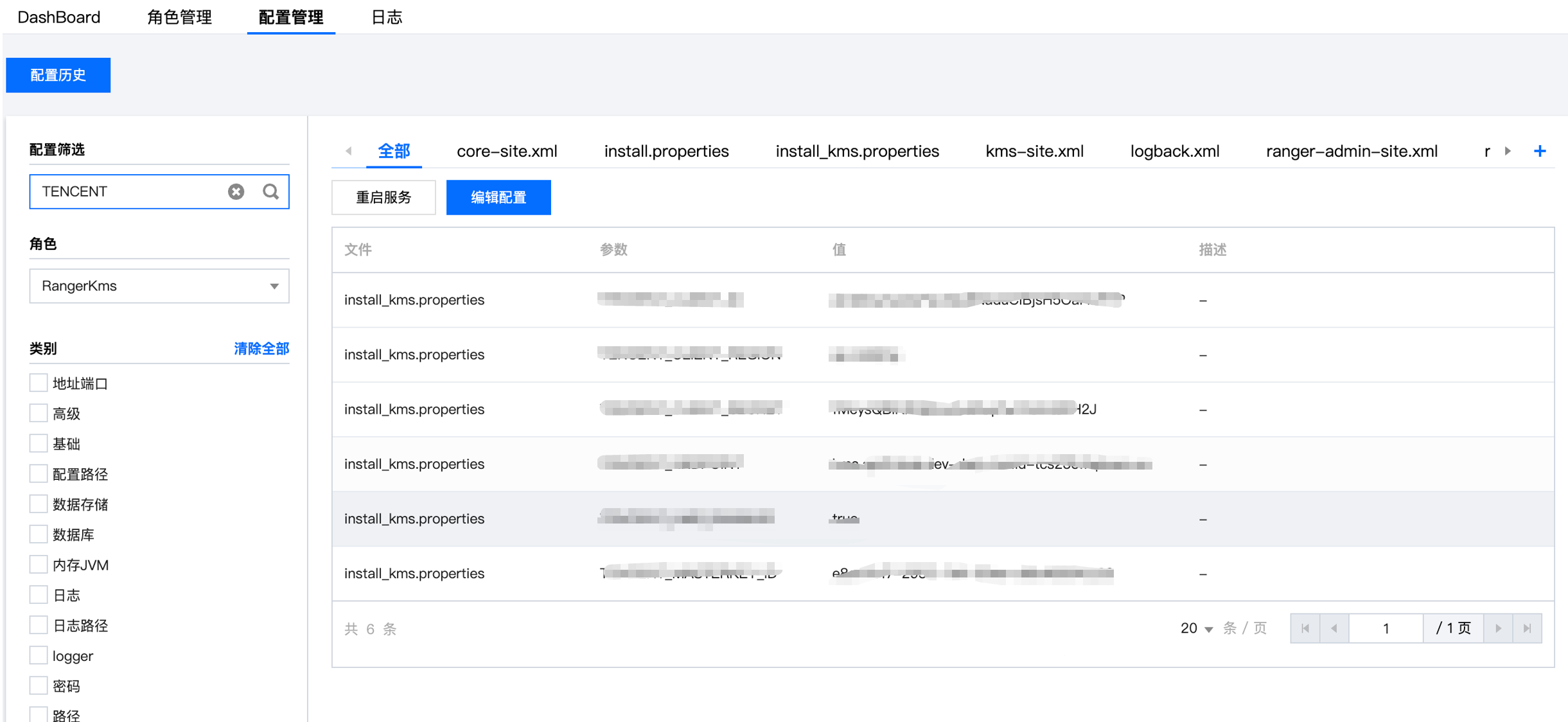Click the page number input field
This screenshot has width=1568, height=722.
[1386, 628]
